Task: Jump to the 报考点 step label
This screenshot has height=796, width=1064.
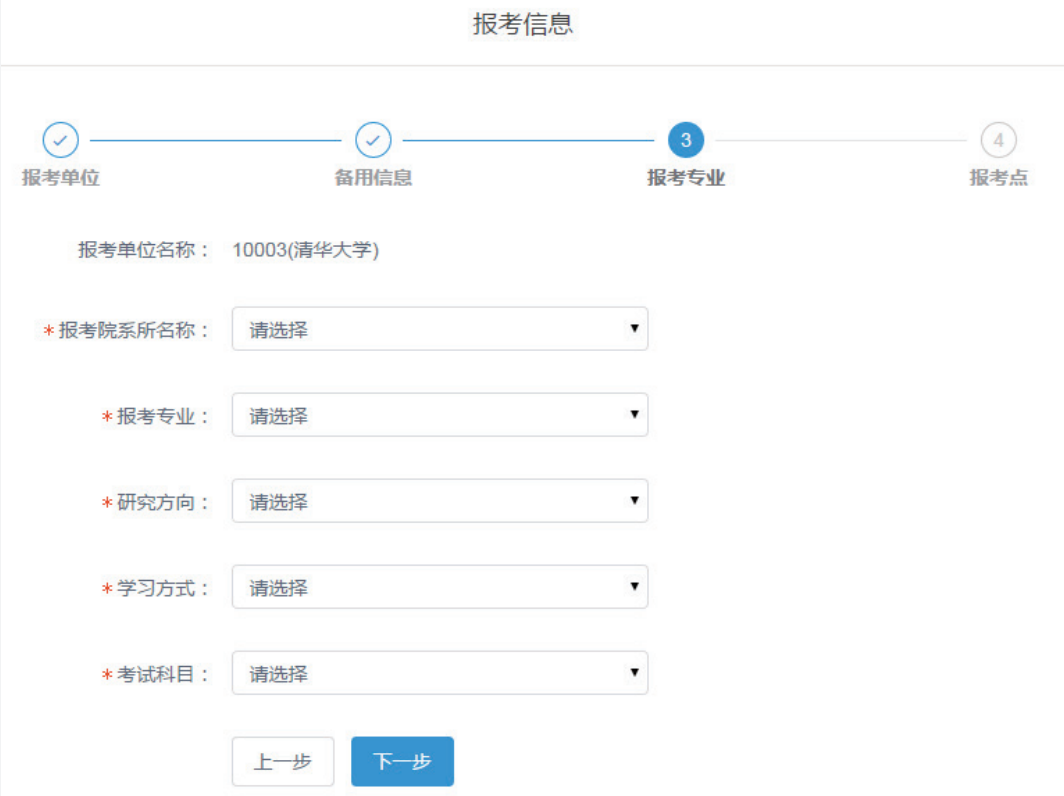Action: [998, 178]
